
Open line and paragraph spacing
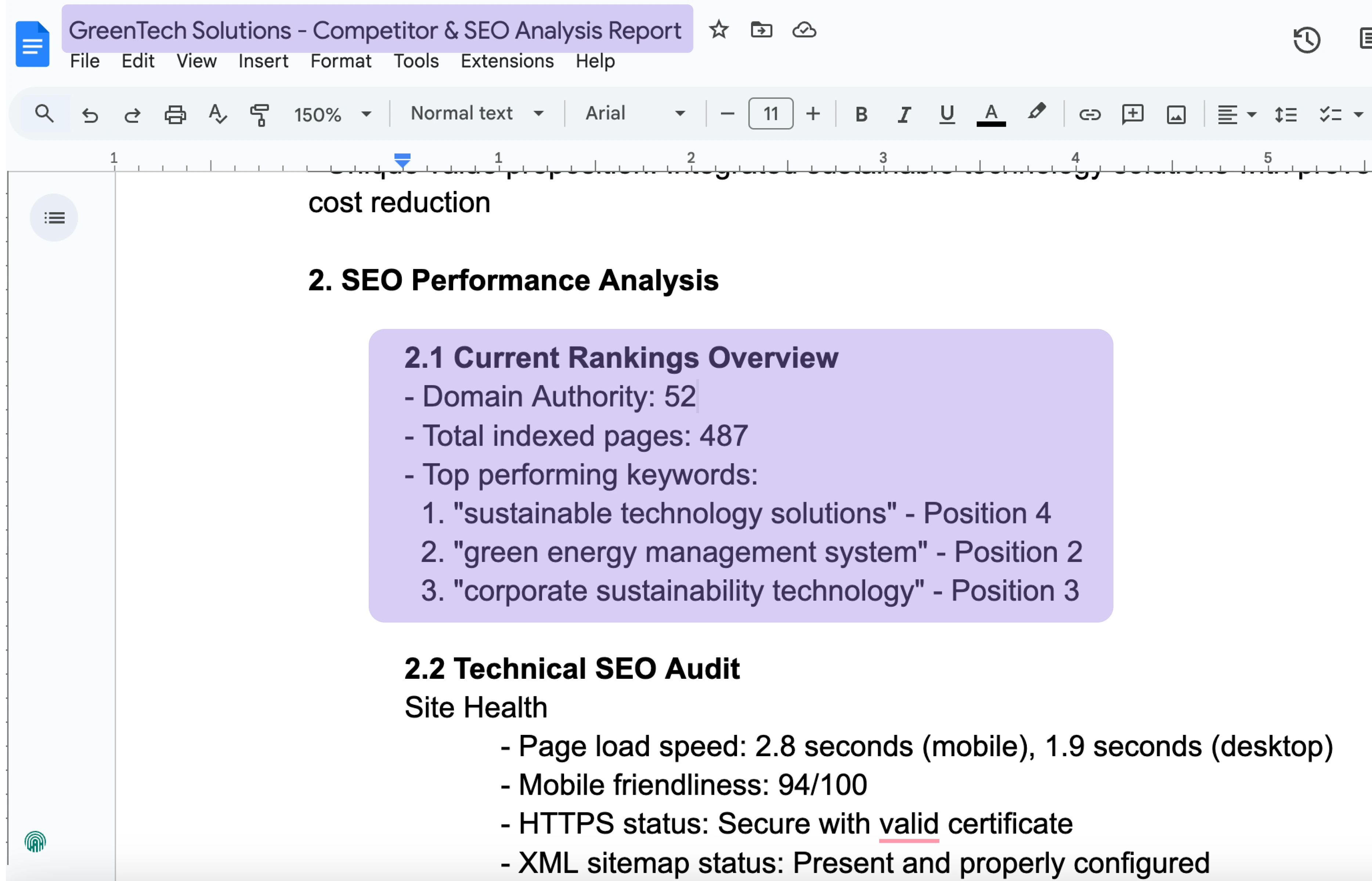[1286, 115]
